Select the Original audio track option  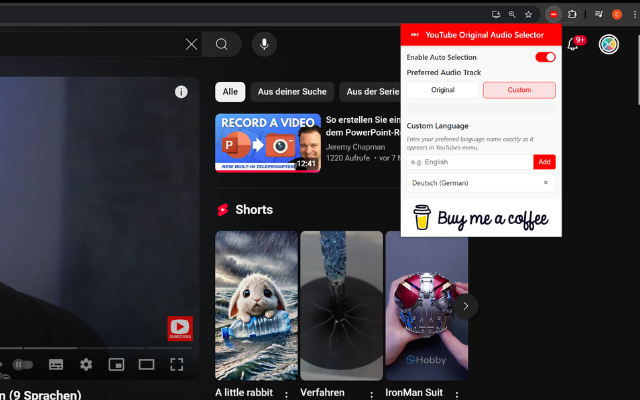pos(442,90)
